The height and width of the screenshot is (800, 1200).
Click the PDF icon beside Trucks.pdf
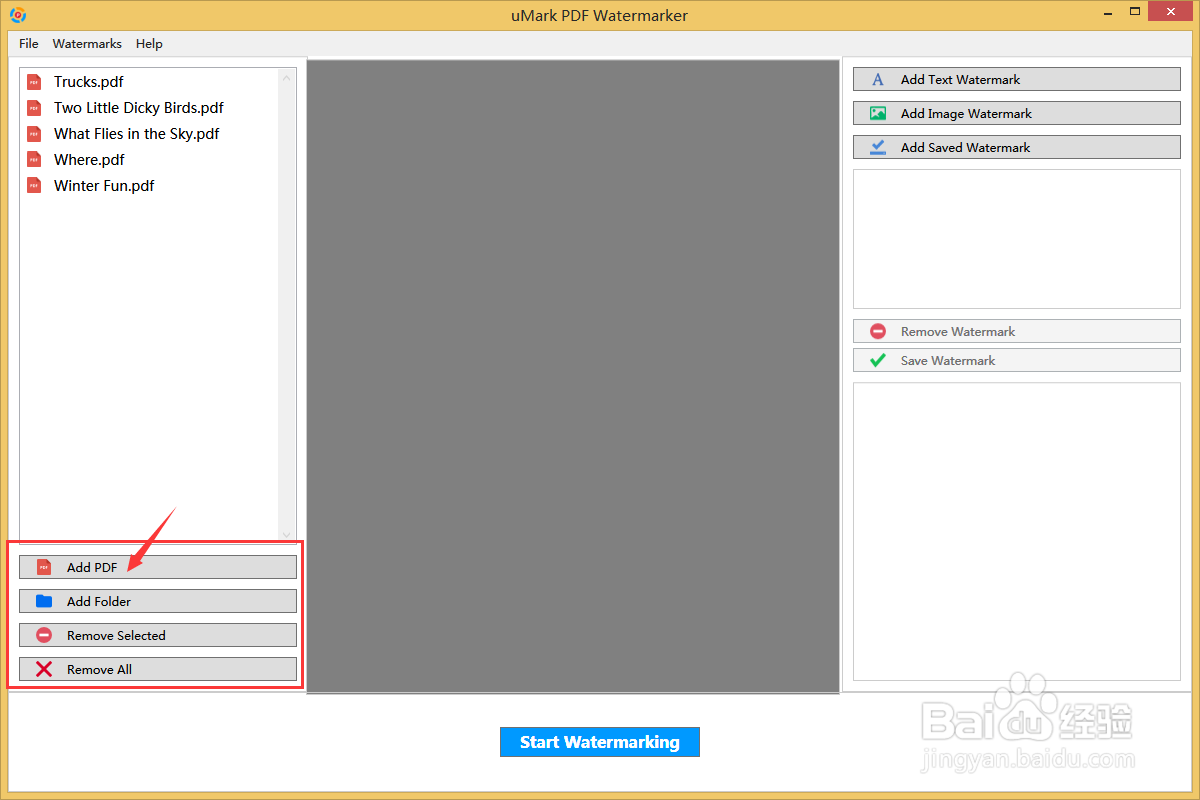coord(34,82)
